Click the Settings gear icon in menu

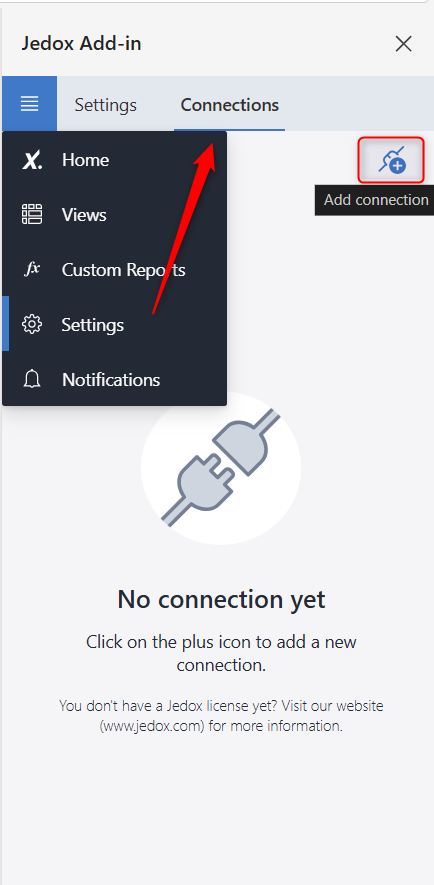(32, 325)
